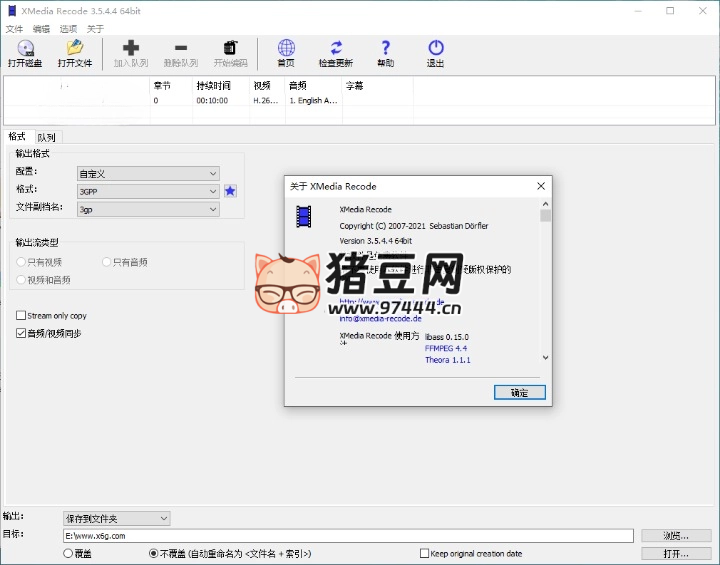The image size is (720, 565).
Task: Open the Theora 1.1.1 link
Action: click(448, 360)
